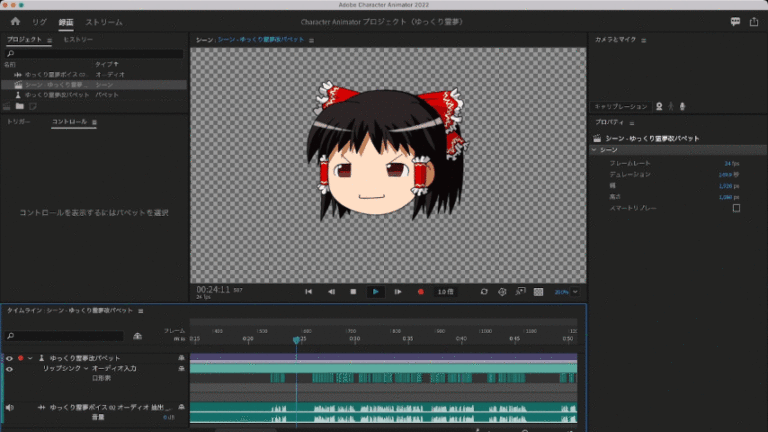Image resolution: width=768 pixels, height=432 pixels.
Task: Collapse the シーン properties section
Action: [x=594, y=150]
